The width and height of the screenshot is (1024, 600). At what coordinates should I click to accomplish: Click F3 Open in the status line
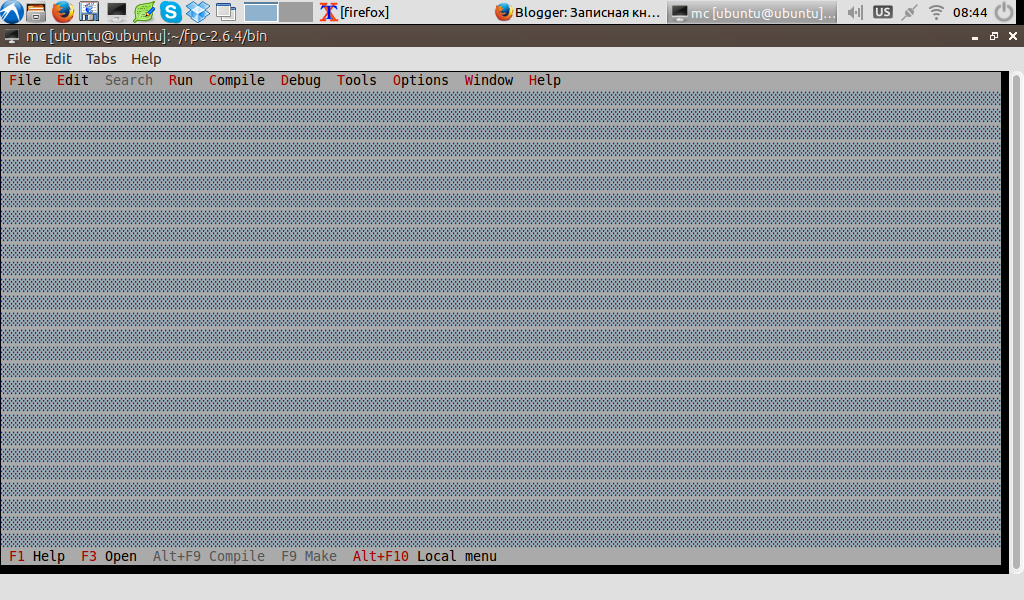coord(108,556)
